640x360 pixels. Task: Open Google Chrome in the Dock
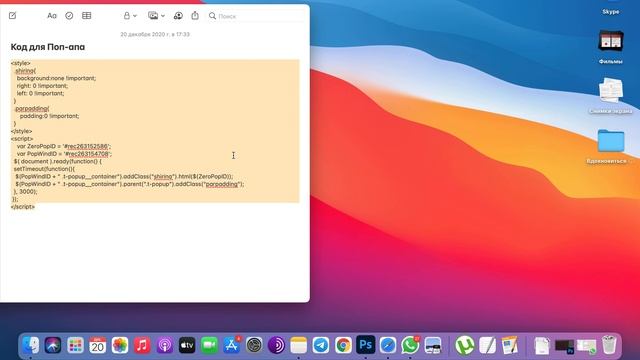[343, 345]
